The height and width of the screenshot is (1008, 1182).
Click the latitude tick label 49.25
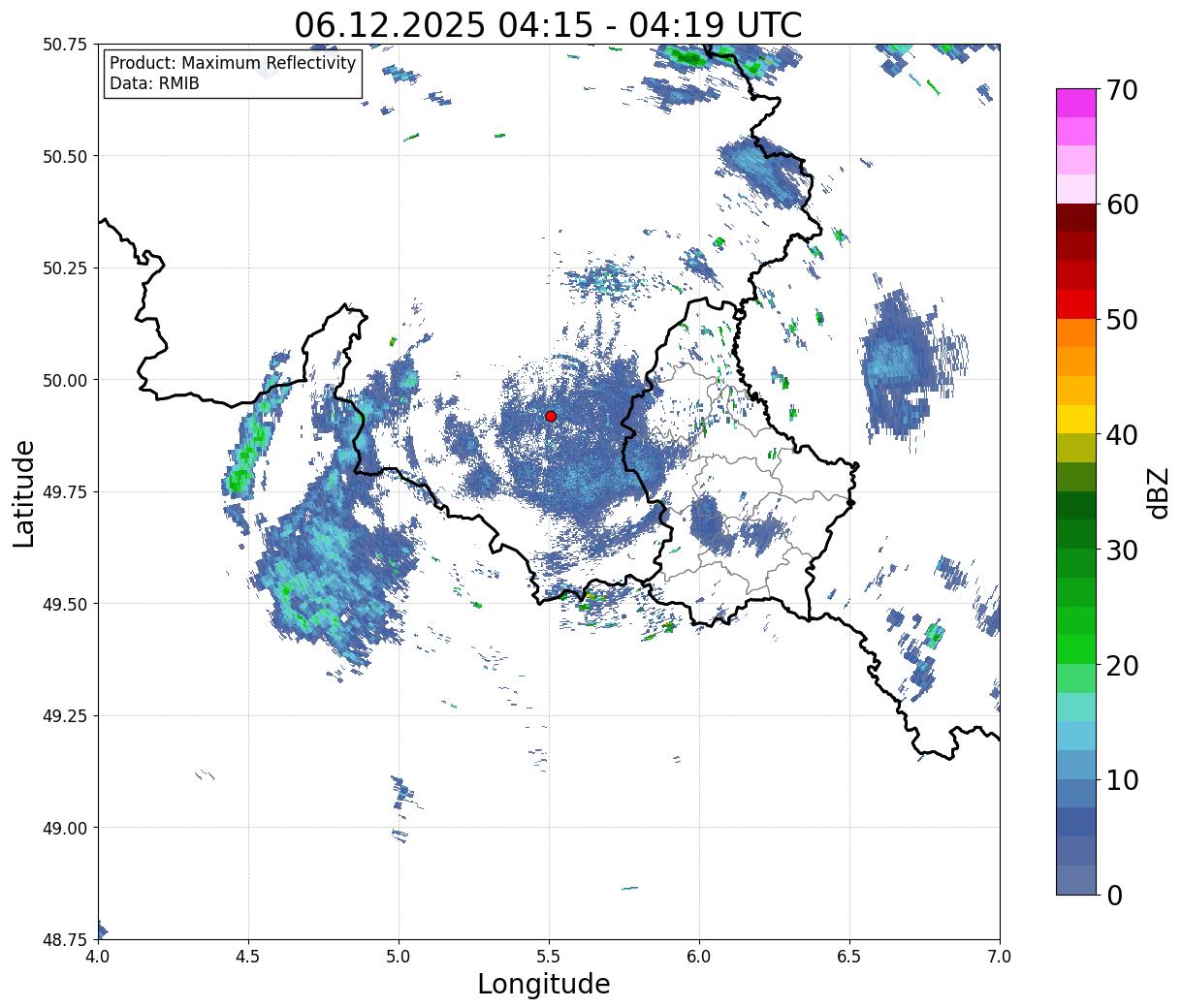click(x=65, y=716)
